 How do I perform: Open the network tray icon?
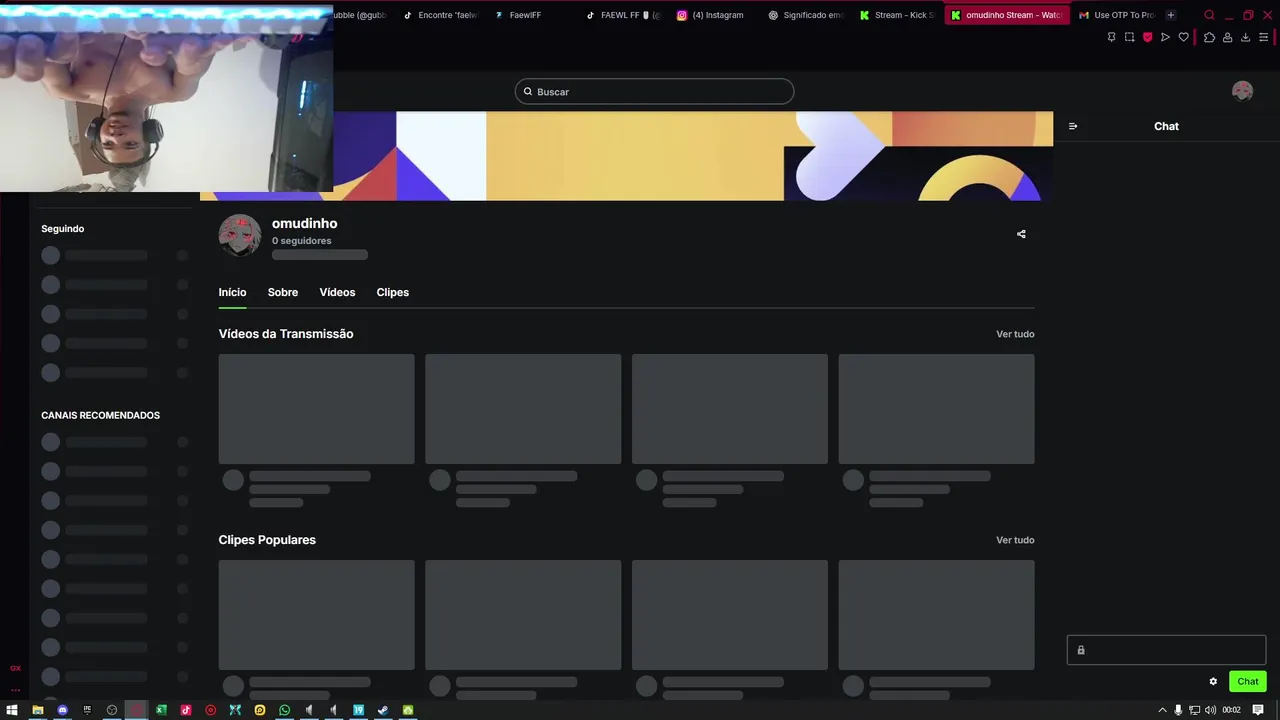[x=1194, y=710]
